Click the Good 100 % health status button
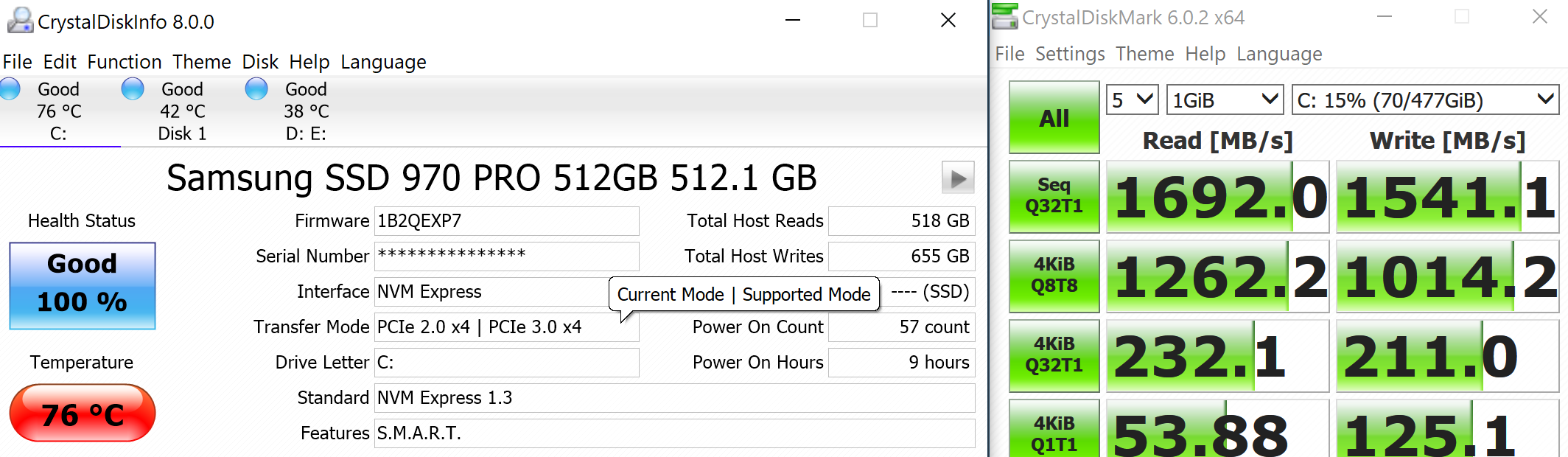Viewport: 1568px width, 457px height. (x=83, y=285)
